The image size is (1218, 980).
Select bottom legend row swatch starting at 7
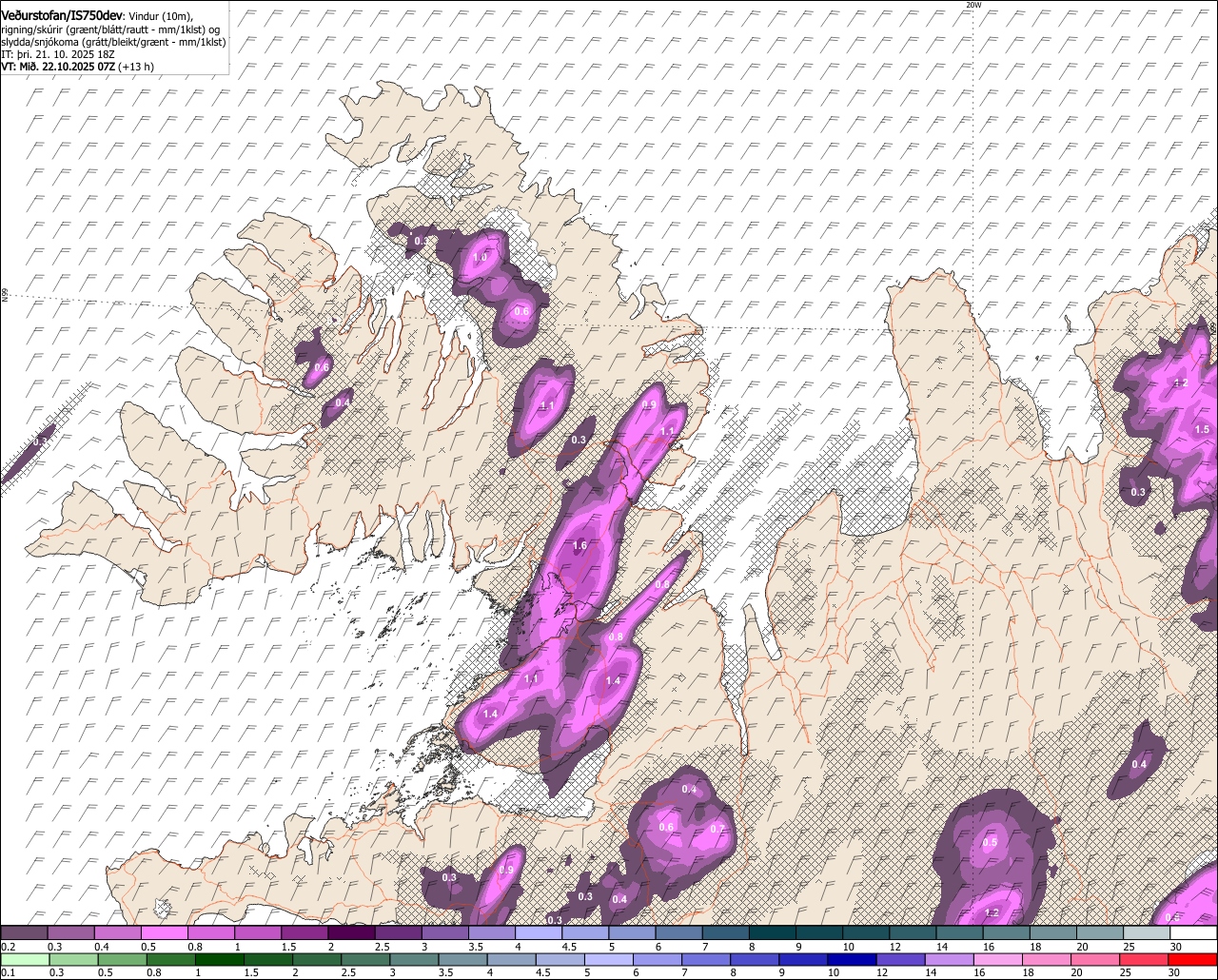click(707, 959)
